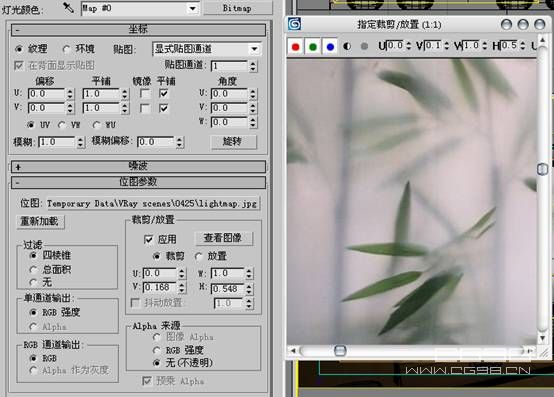Select the 总面积 filter option
This screenshot has width=554, height=397.
tap(34, 269)
